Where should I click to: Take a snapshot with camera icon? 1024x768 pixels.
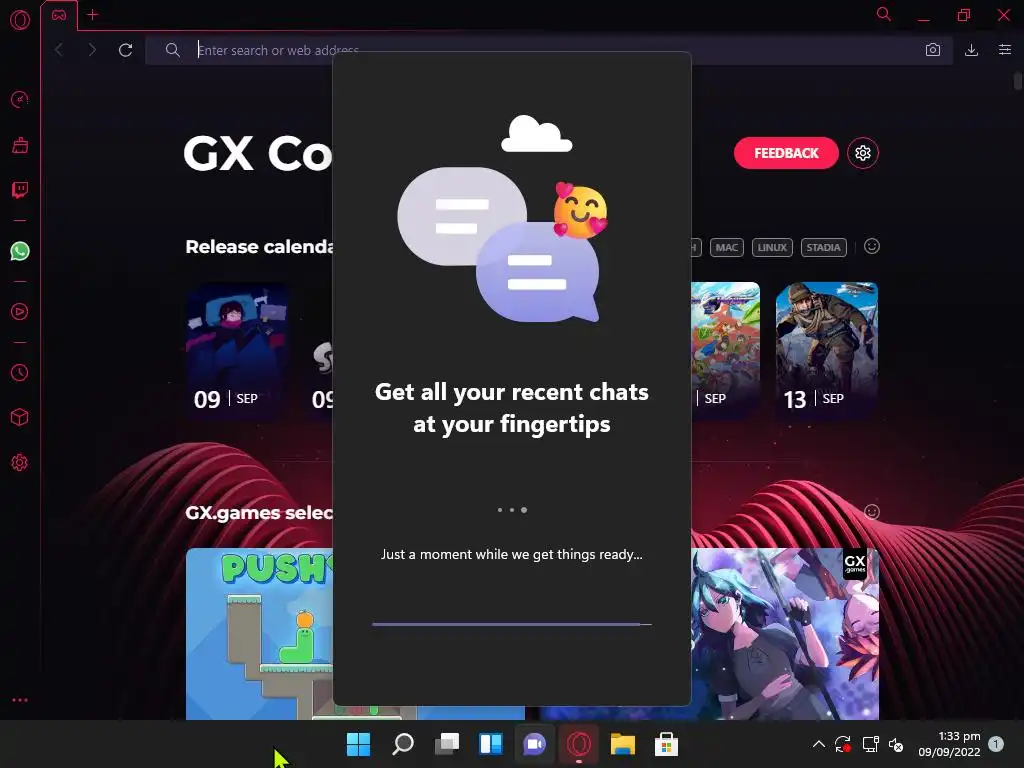[933, 50]
